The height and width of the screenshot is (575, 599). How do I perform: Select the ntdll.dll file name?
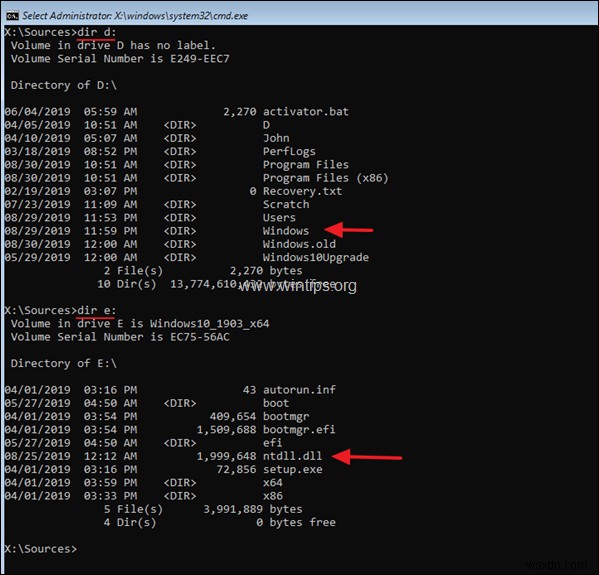pyautogui.click(x=292, y=456)
